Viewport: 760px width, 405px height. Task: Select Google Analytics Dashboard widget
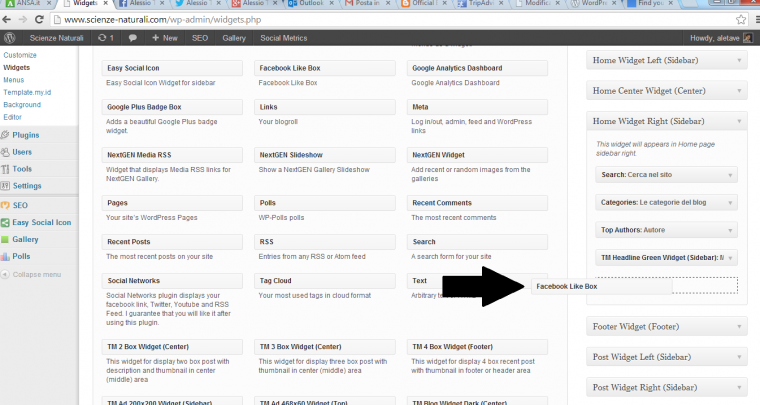477,68
